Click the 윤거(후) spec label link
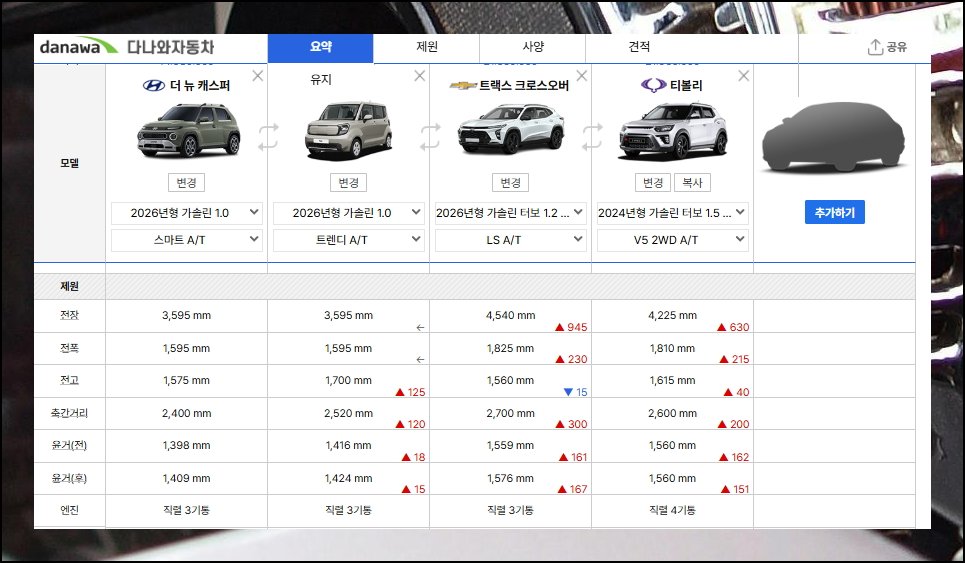Image resolution: width=965 pixels, height=563 pixels. pos(70,479)
